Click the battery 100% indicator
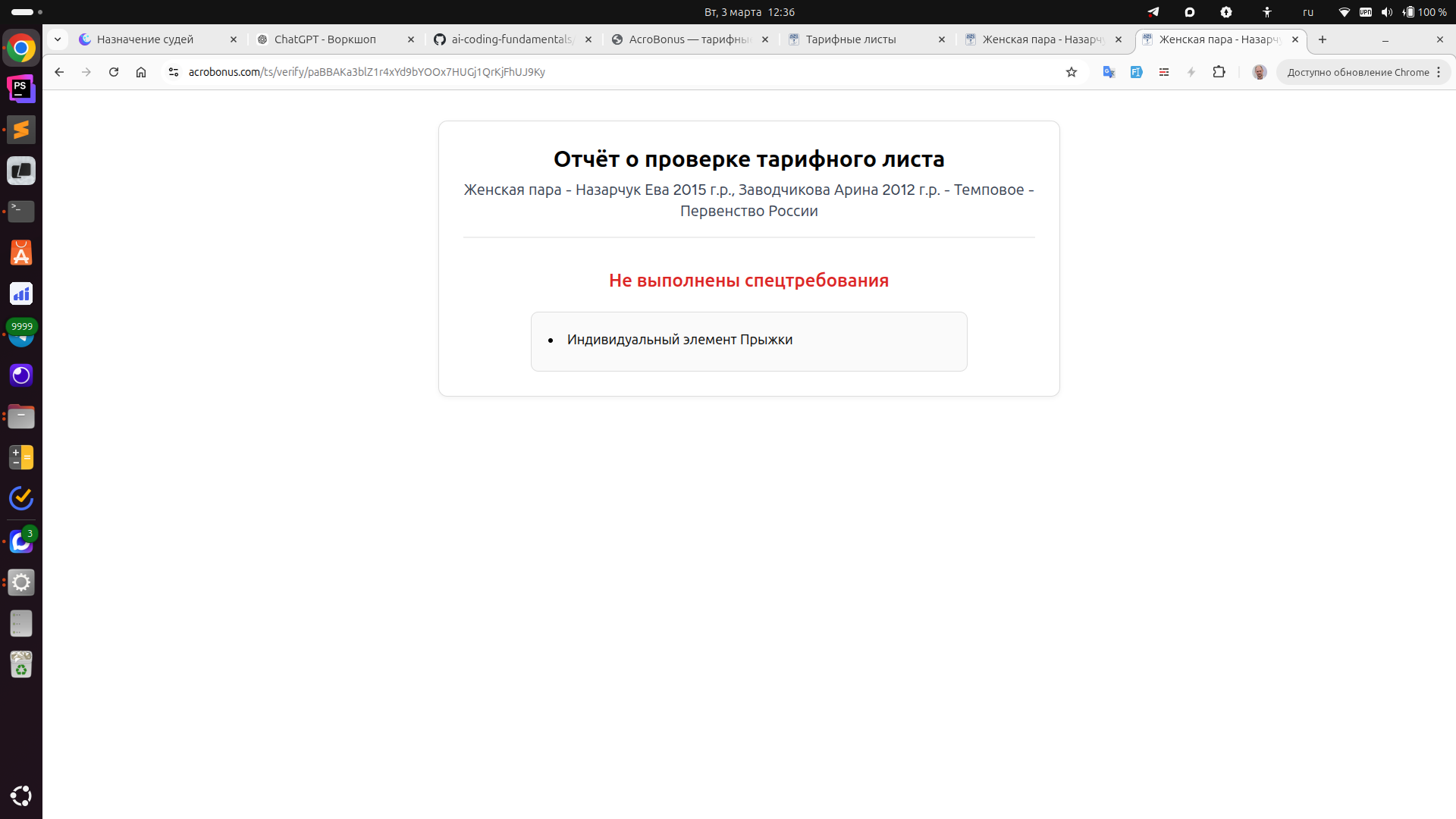Screen dimensions: 1456x819 1422,12
